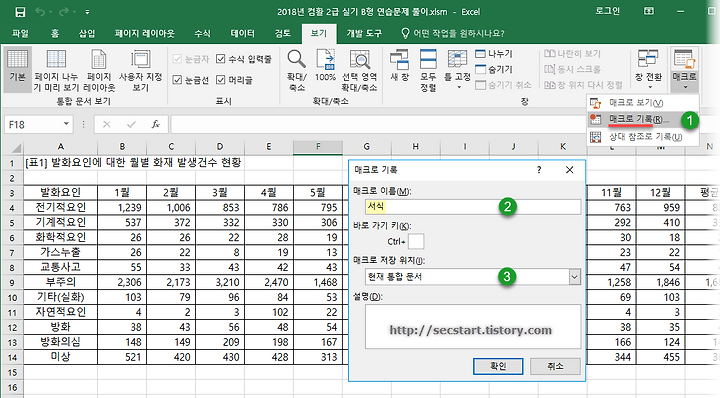The width and height of the screenshot is (720, 398).
Task: Click the 어떤 작업을 원하시나요 search box
Action: point(453,33)
